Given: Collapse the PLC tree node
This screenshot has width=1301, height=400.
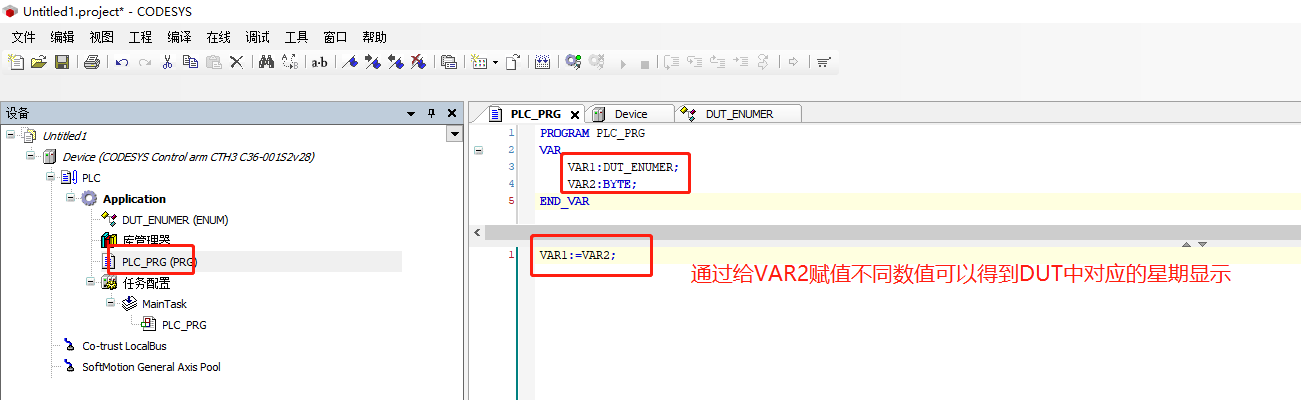Looking at the screenshot, I should [51, 177].
